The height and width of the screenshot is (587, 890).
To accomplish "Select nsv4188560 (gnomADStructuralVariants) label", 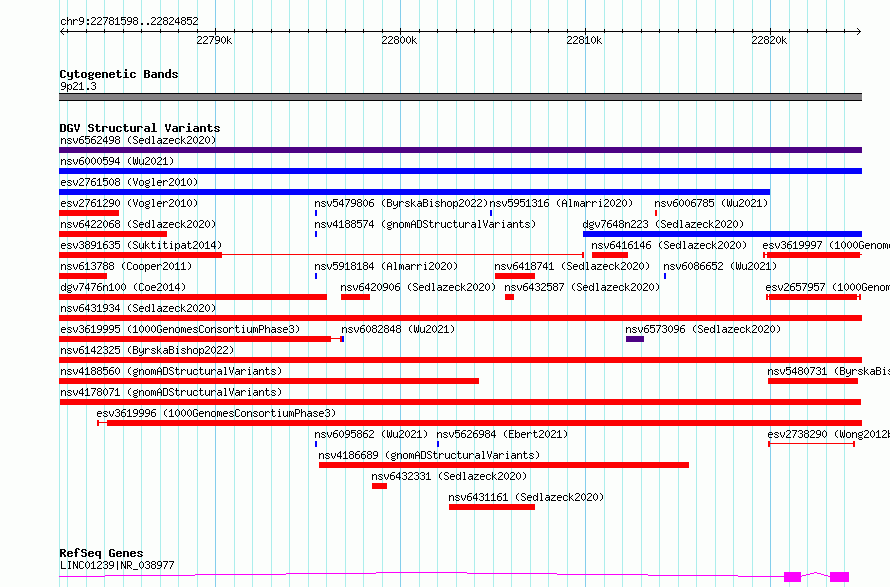I will point(171,371).
